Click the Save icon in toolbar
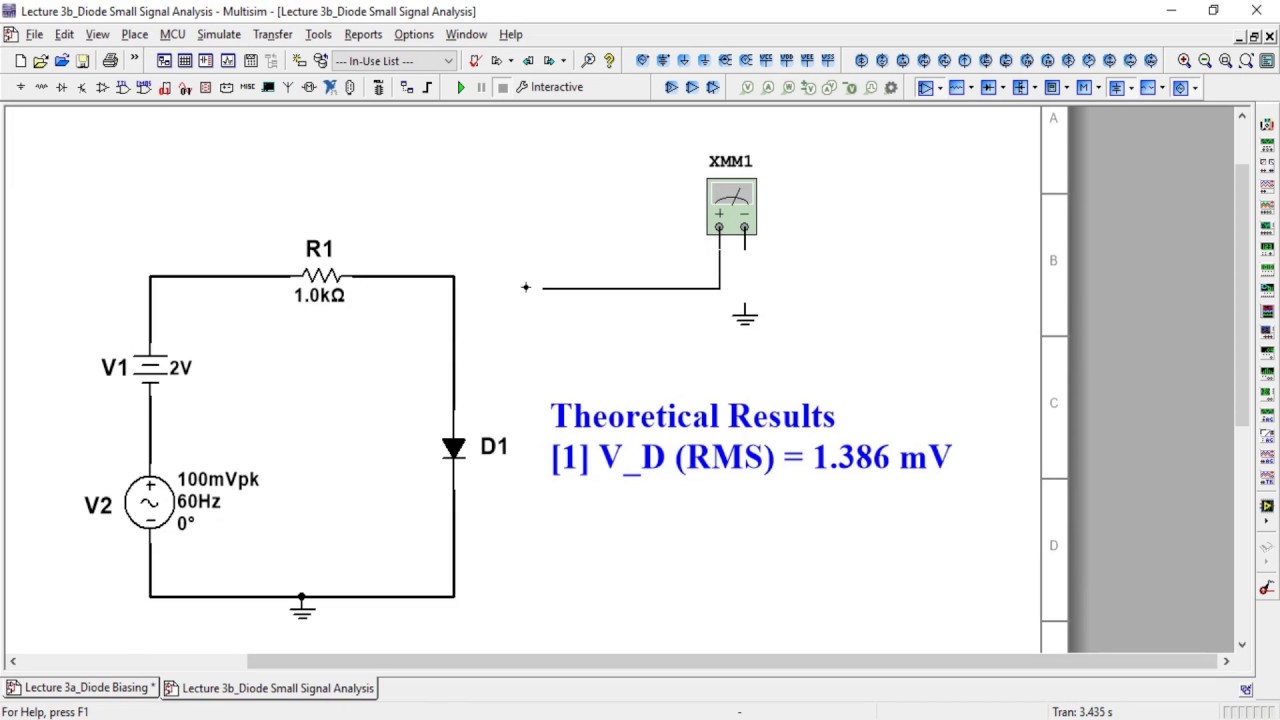The height and width of the screenshot is (720, 1280). (83, 61)
